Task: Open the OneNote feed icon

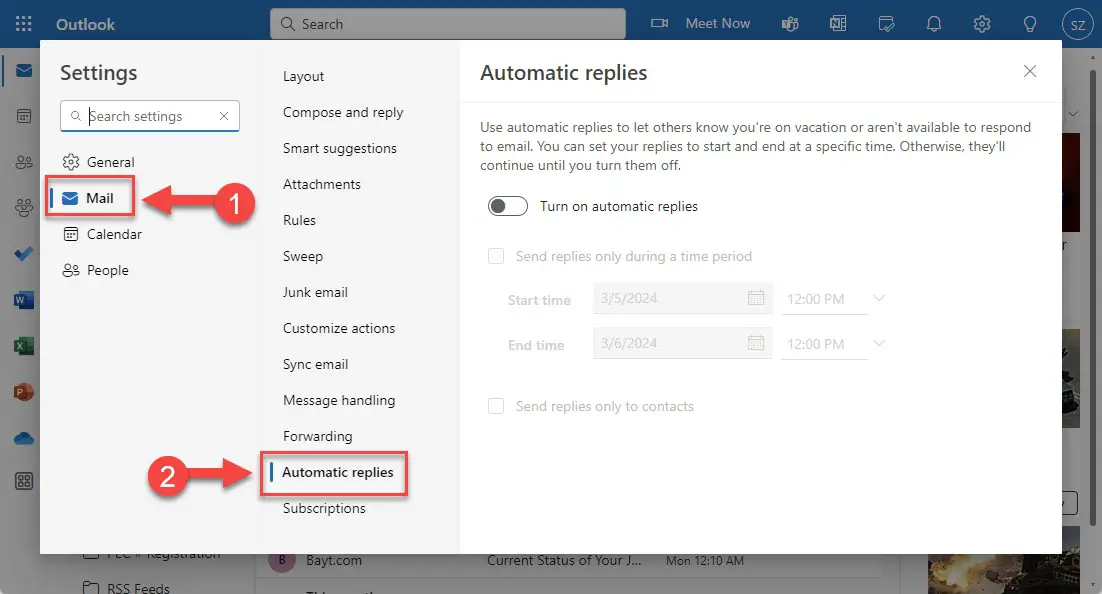Action: click(838, 24)
